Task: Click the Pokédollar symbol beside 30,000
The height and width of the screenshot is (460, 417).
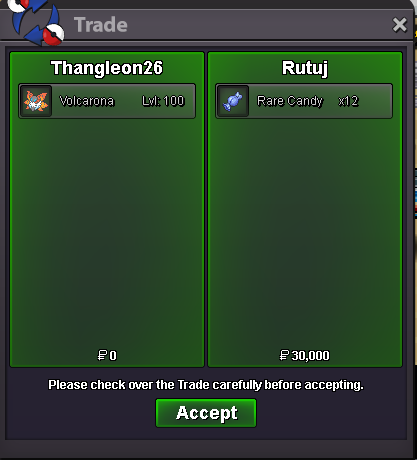Action: coord(284,355)
